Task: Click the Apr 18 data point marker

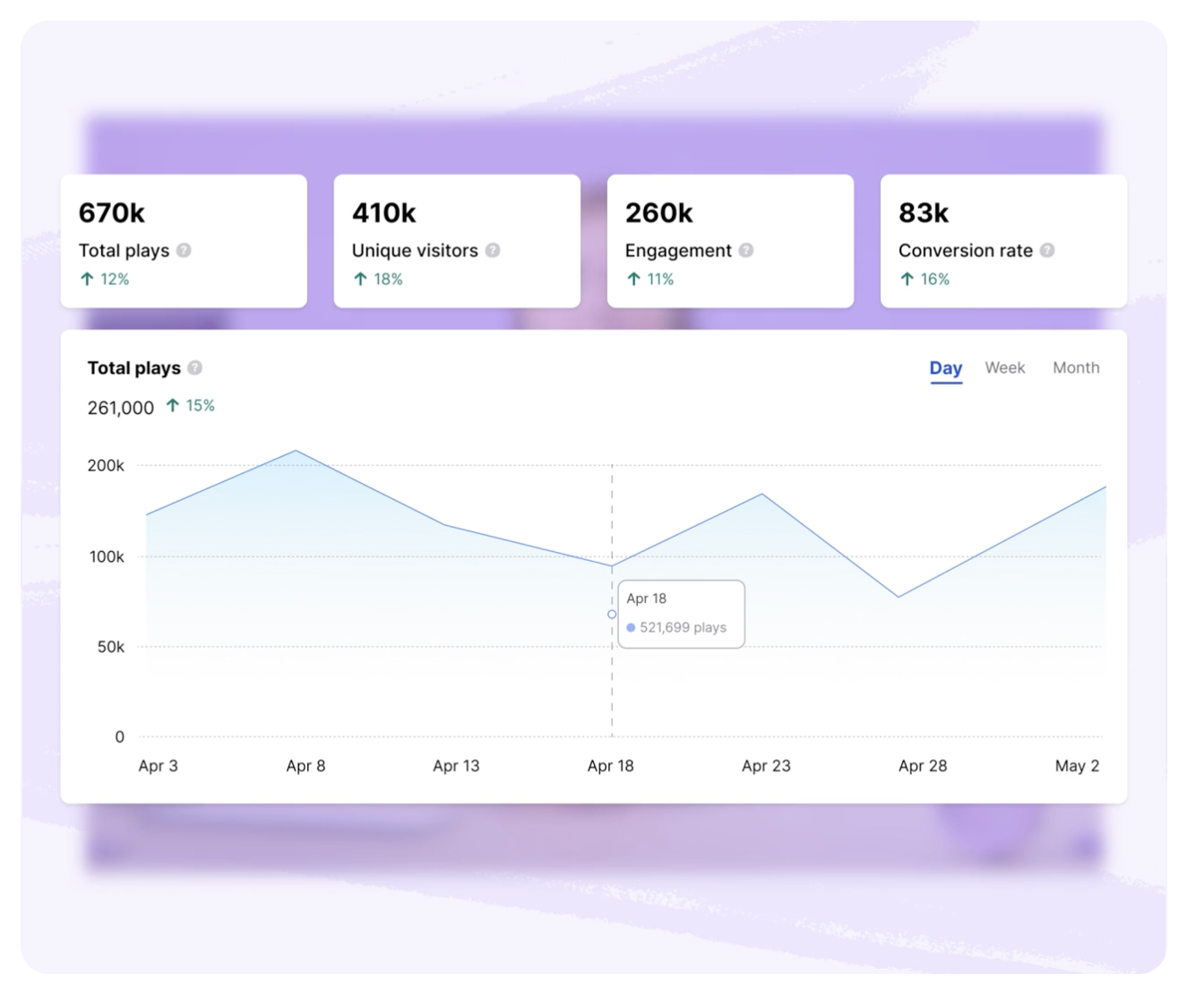Action: coord(612,615)
